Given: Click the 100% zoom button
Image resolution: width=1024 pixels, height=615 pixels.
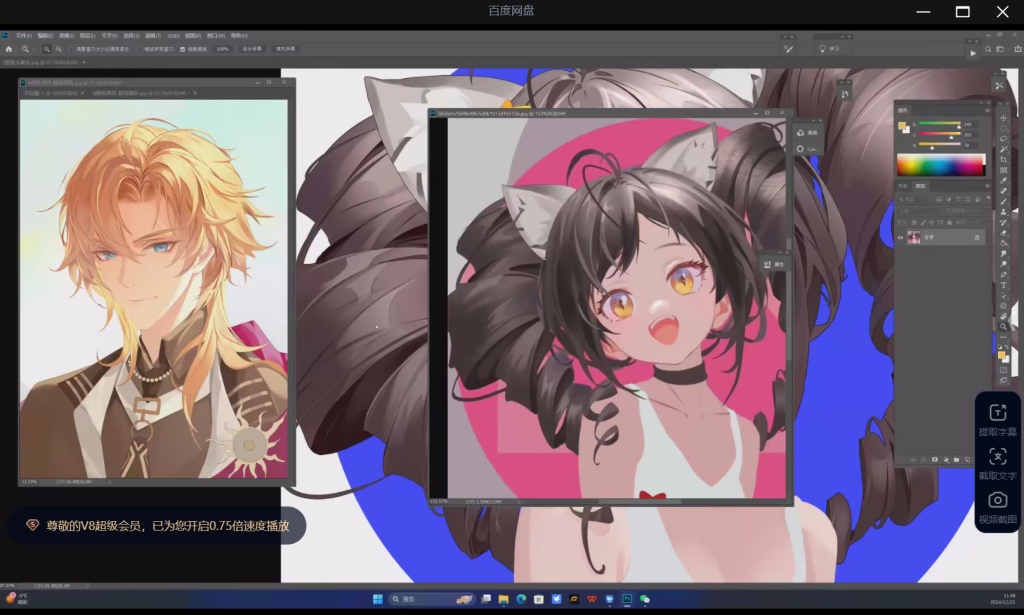Looking at the screenshot, I should [222, 48].
